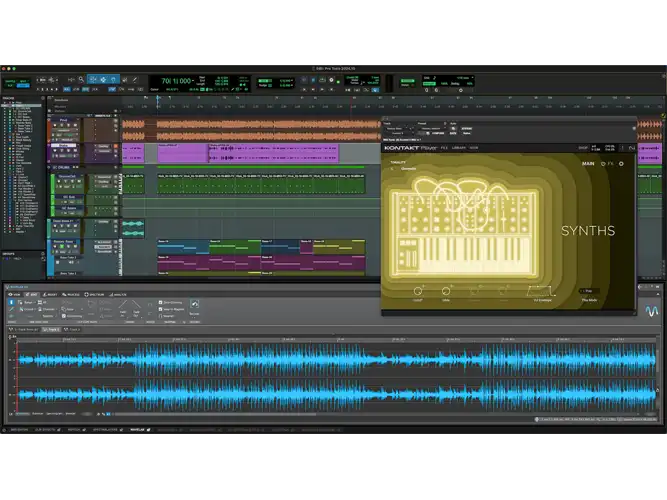Switch to WaveLab VIEW tab
This screenshot has width=667, height=500.
click(x=14, y=294)
